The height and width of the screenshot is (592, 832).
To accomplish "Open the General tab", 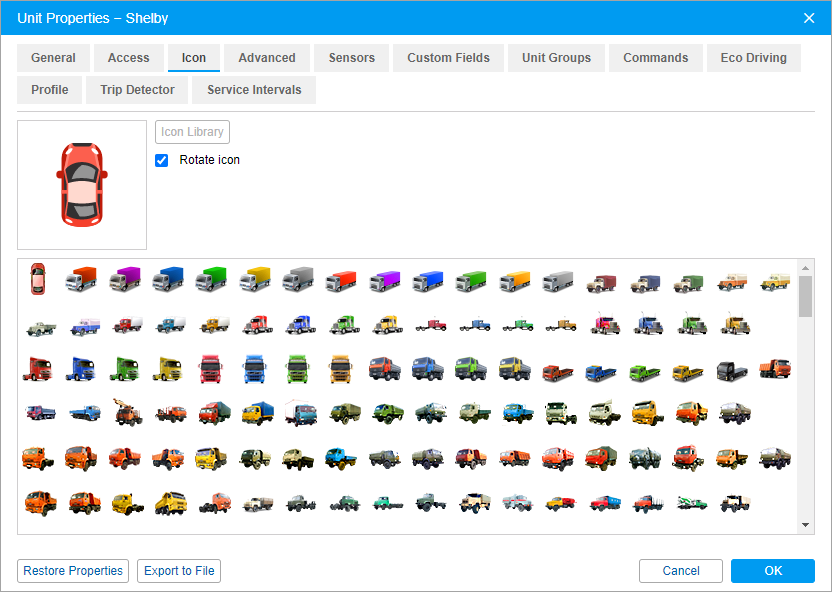I will click(x=53, y=58).
